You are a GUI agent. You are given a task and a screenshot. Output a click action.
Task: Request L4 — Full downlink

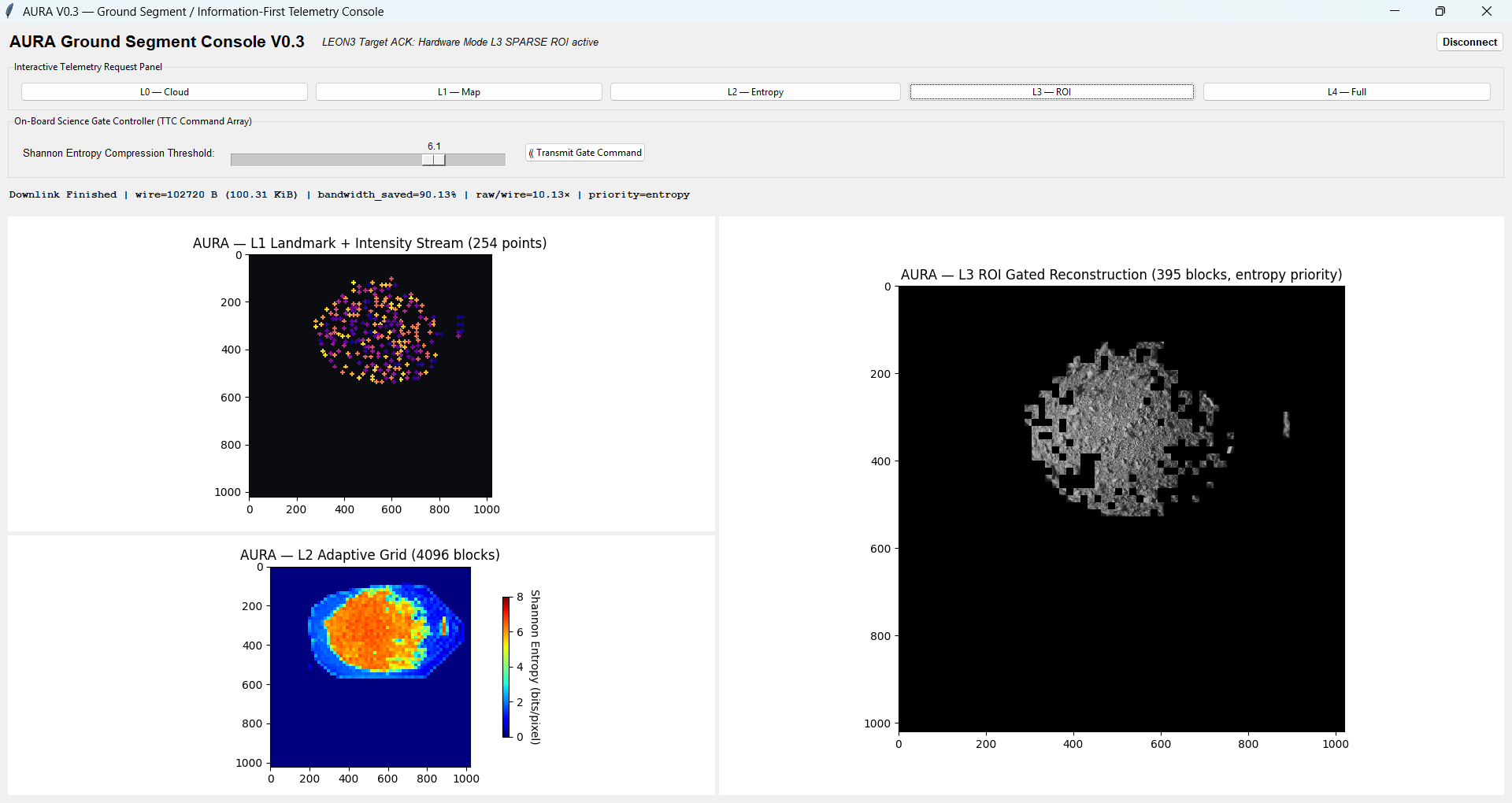[1347, 92]
